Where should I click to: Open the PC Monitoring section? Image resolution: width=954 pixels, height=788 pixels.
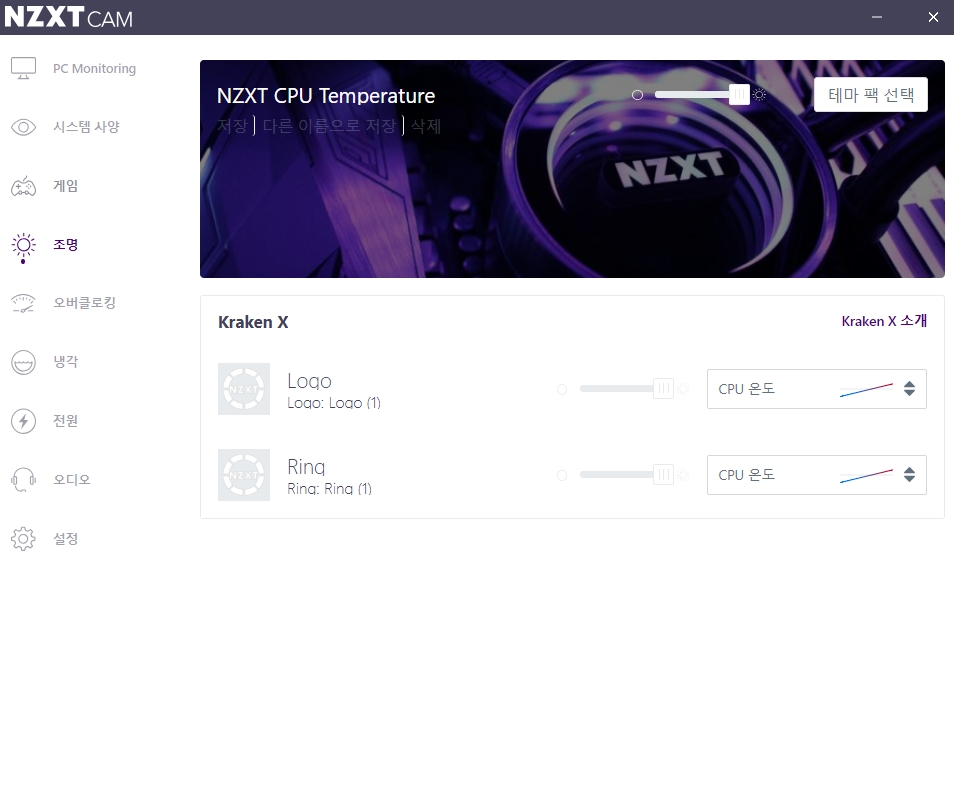click(x=94, y=69)
